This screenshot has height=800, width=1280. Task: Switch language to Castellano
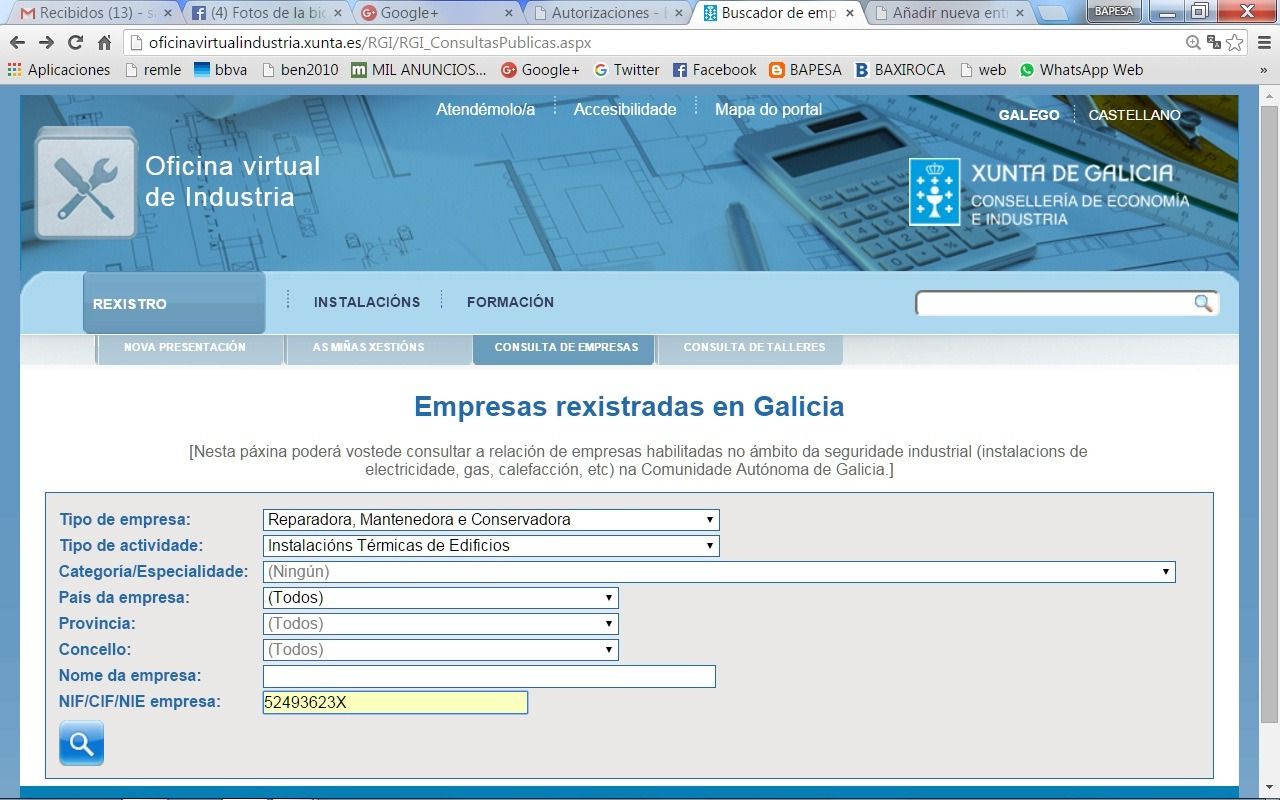(x=1134, y=115)
